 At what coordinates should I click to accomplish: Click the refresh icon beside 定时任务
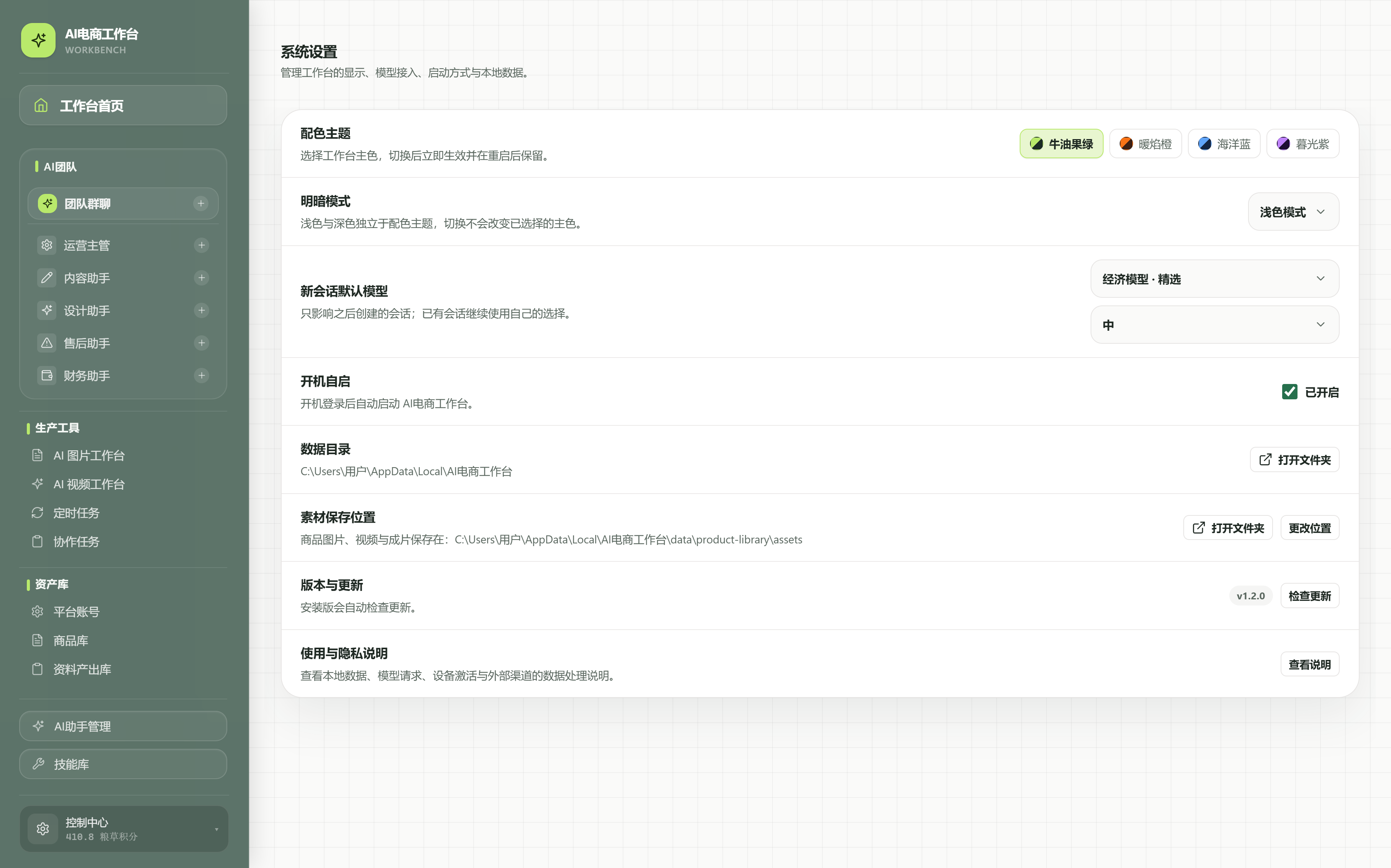click(x=37, y=513)
